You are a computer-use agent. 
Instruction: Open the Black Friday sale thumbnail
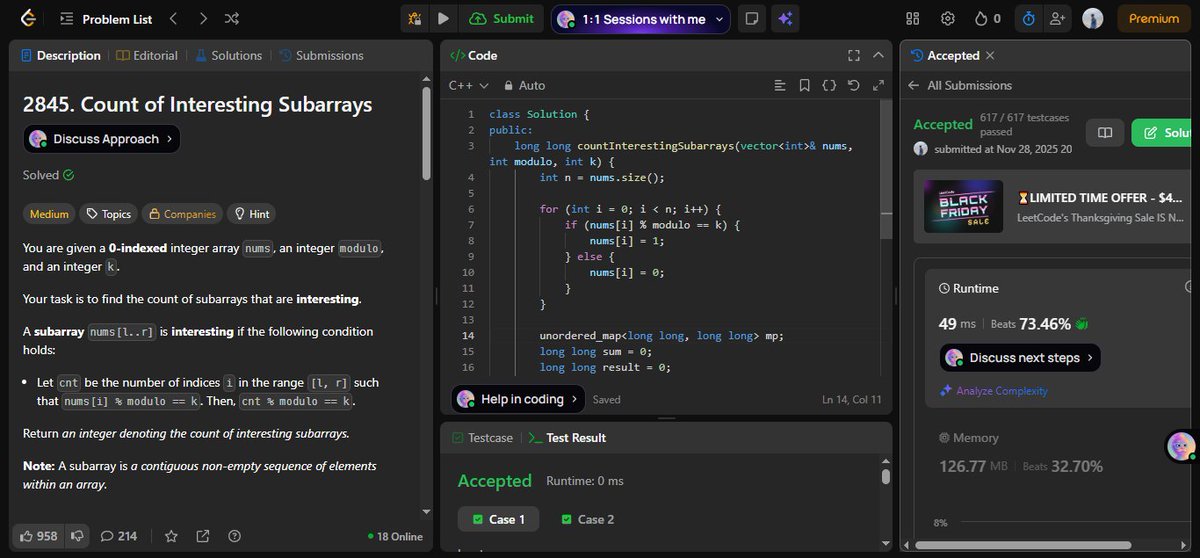point(965,207)
